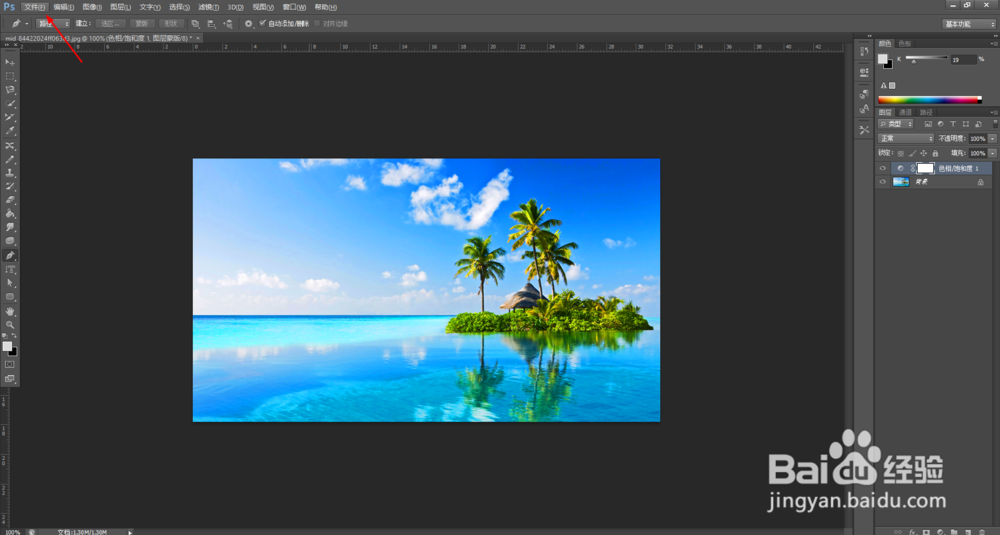1000x535 pixels.
Task: Filter layers by type layer icon
Action: [x=953, y=124]
